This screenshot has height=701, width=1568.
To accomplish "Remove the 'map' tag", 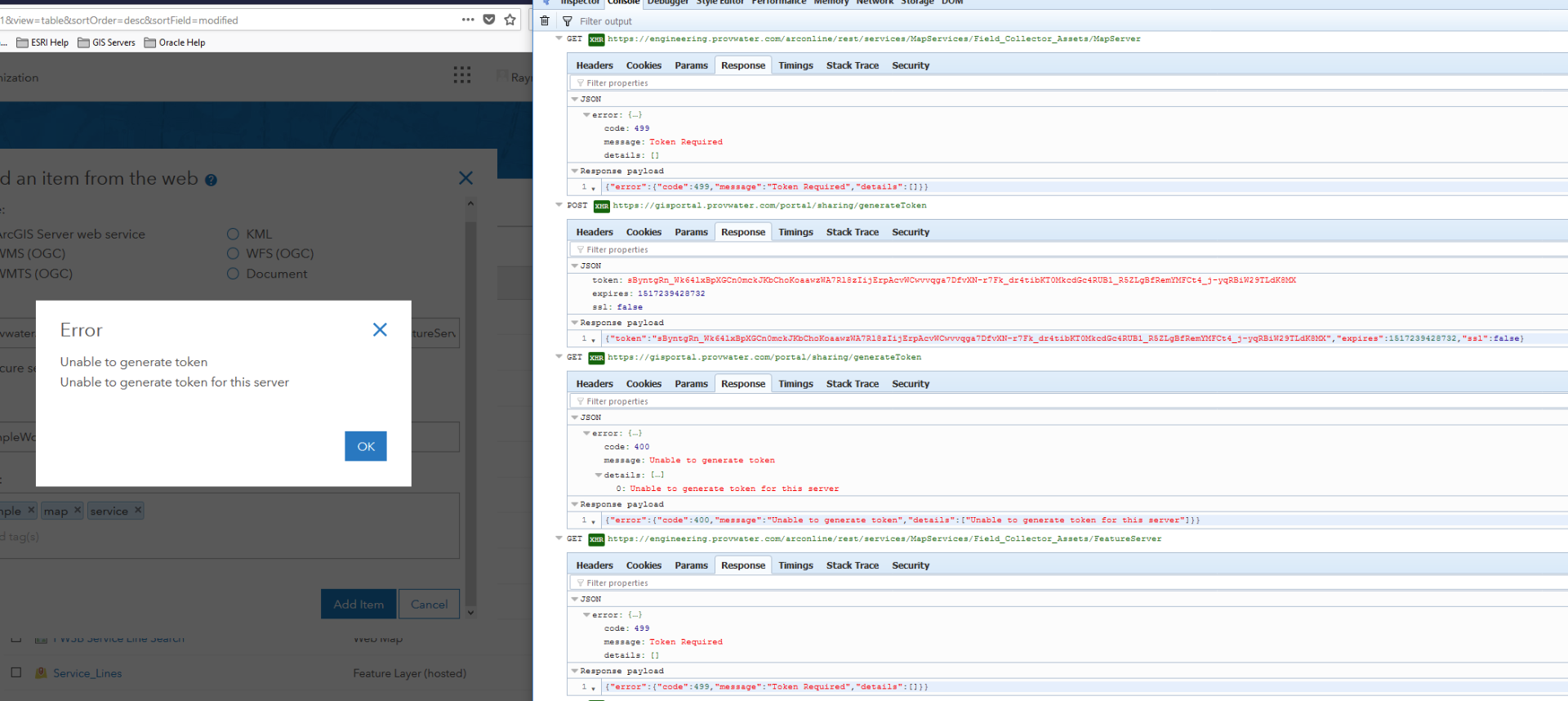I will coord(78,510).
